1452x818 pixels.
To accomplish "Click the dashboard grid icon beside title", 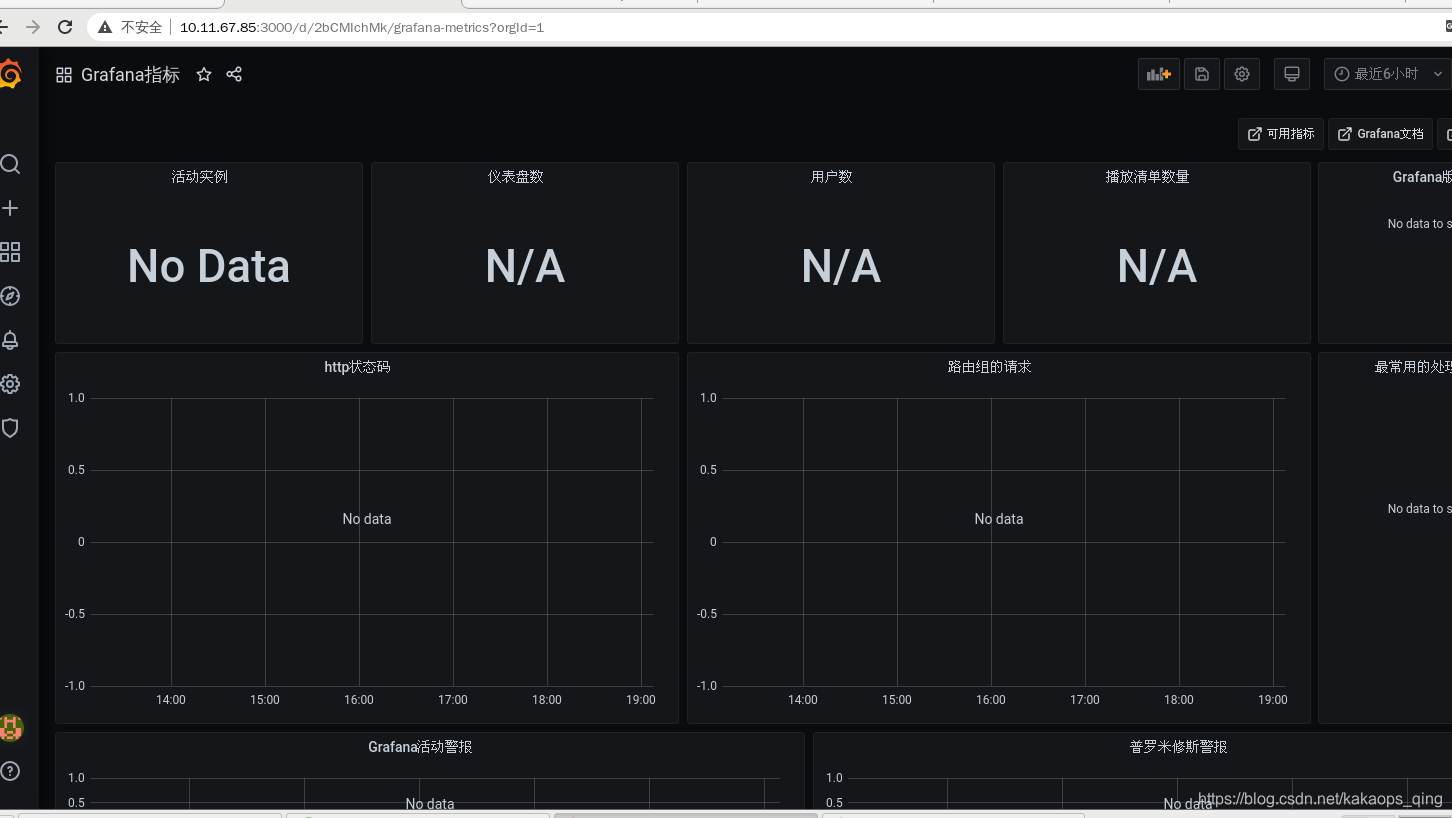I will click(x=64, y=75).
